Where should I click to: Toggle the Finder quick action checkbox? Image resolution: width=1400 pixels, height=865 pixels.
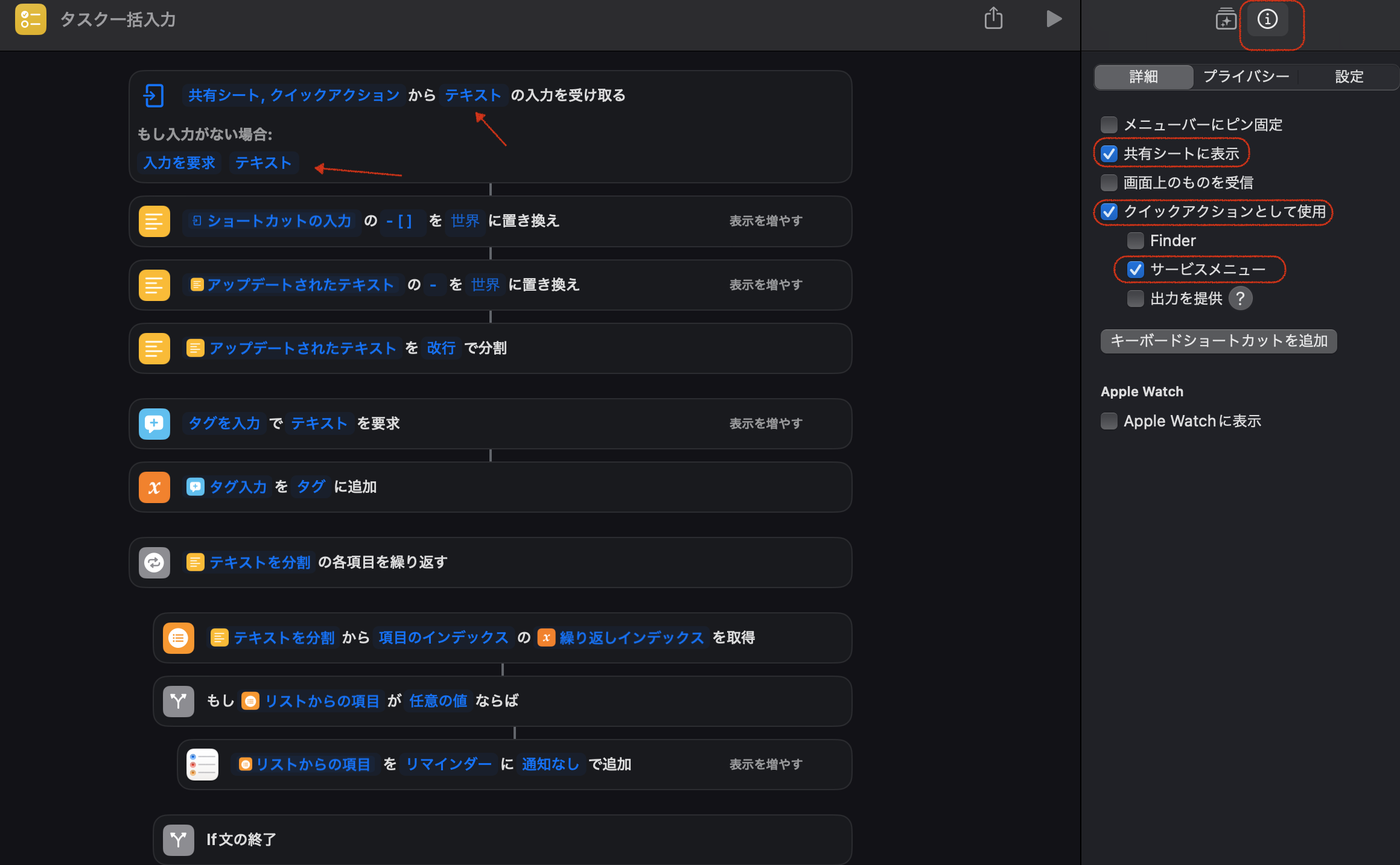pos(1135,241)
